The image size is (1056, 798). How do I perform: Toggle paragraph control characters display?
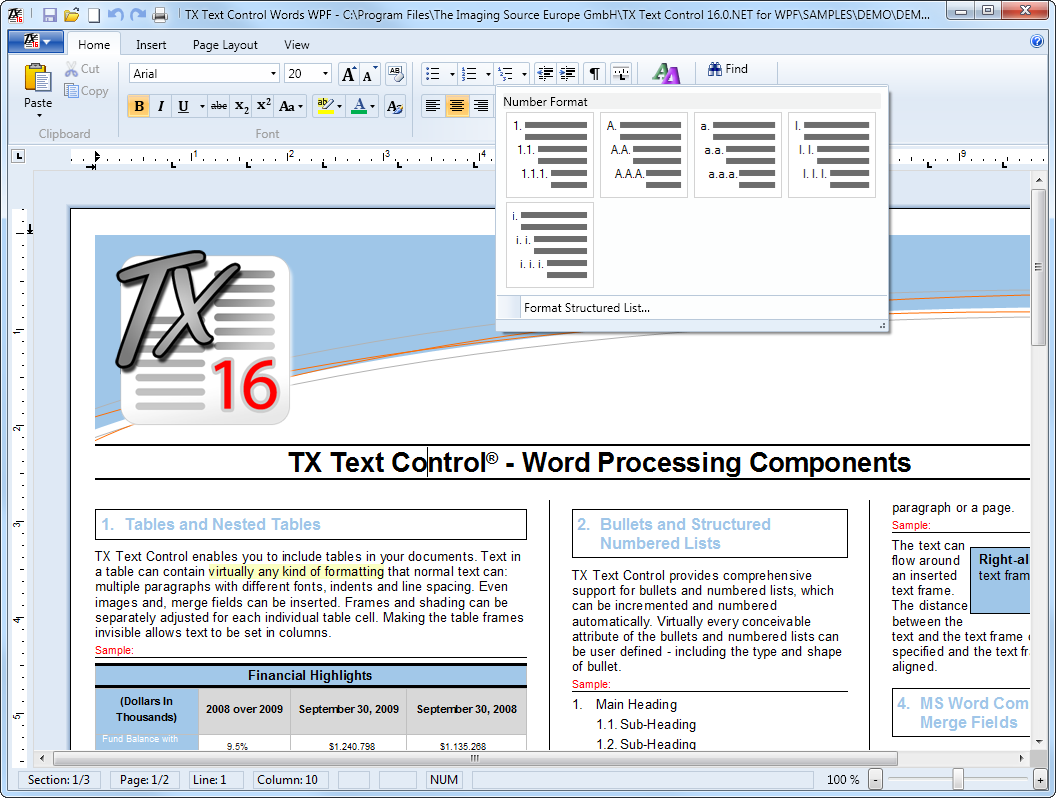click(x=595, y=73)
